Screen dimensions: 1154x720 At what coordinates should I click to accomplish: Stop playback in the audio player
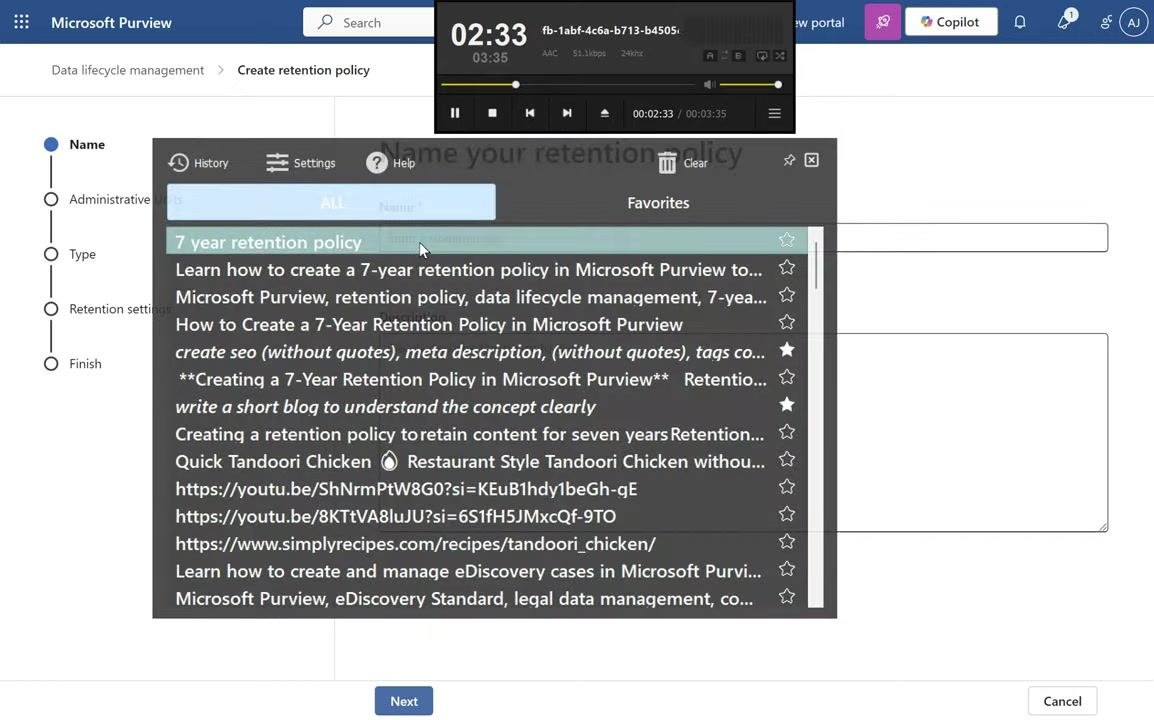492,113
